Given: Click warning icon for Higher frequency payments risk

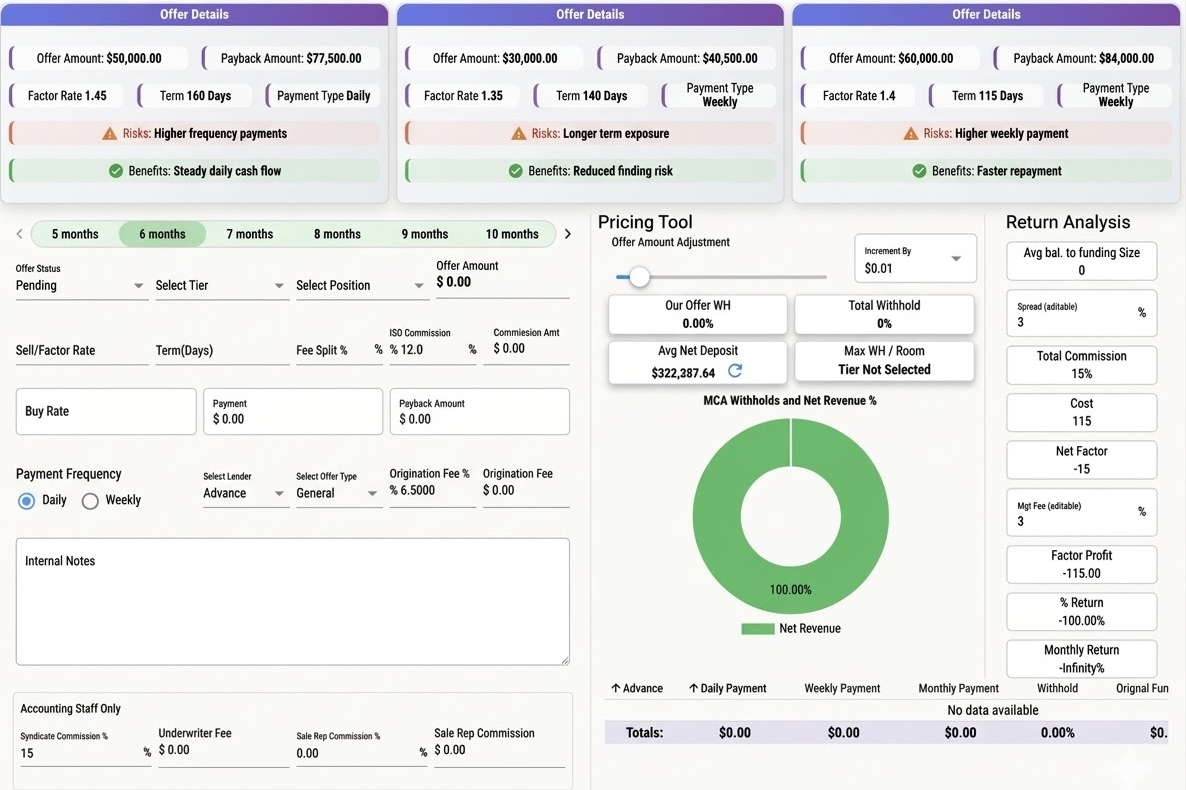Looking at the screenshot, I should coord(110,133).
